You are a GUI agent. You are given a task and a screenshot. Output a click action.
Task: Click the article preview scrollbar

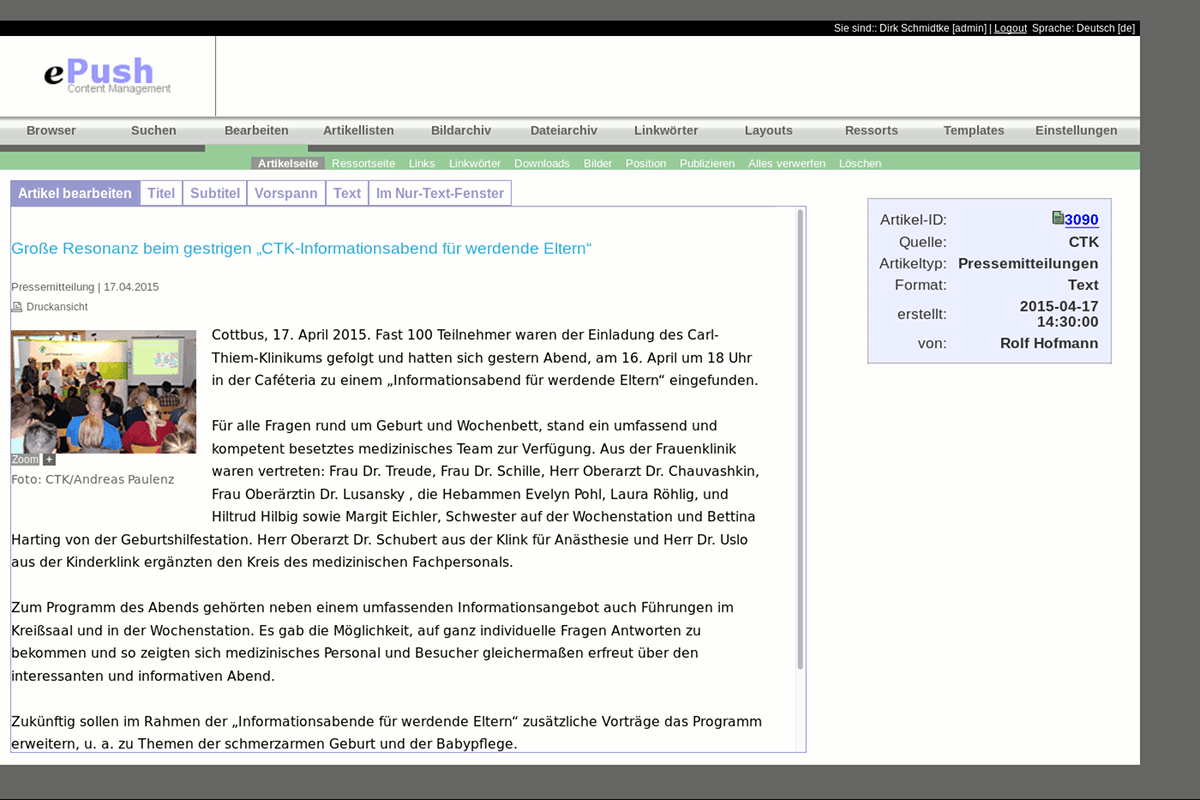point(800,440)
